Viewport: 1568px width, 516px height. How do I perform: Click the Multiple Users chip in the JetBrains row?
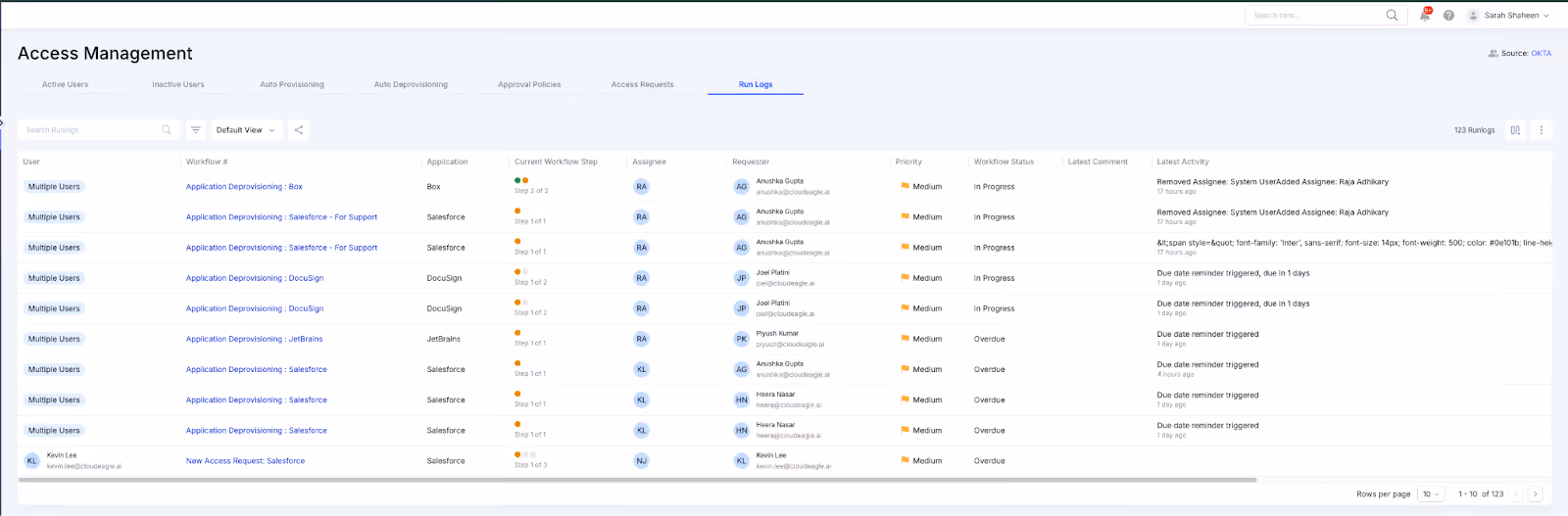pos(54,340)
